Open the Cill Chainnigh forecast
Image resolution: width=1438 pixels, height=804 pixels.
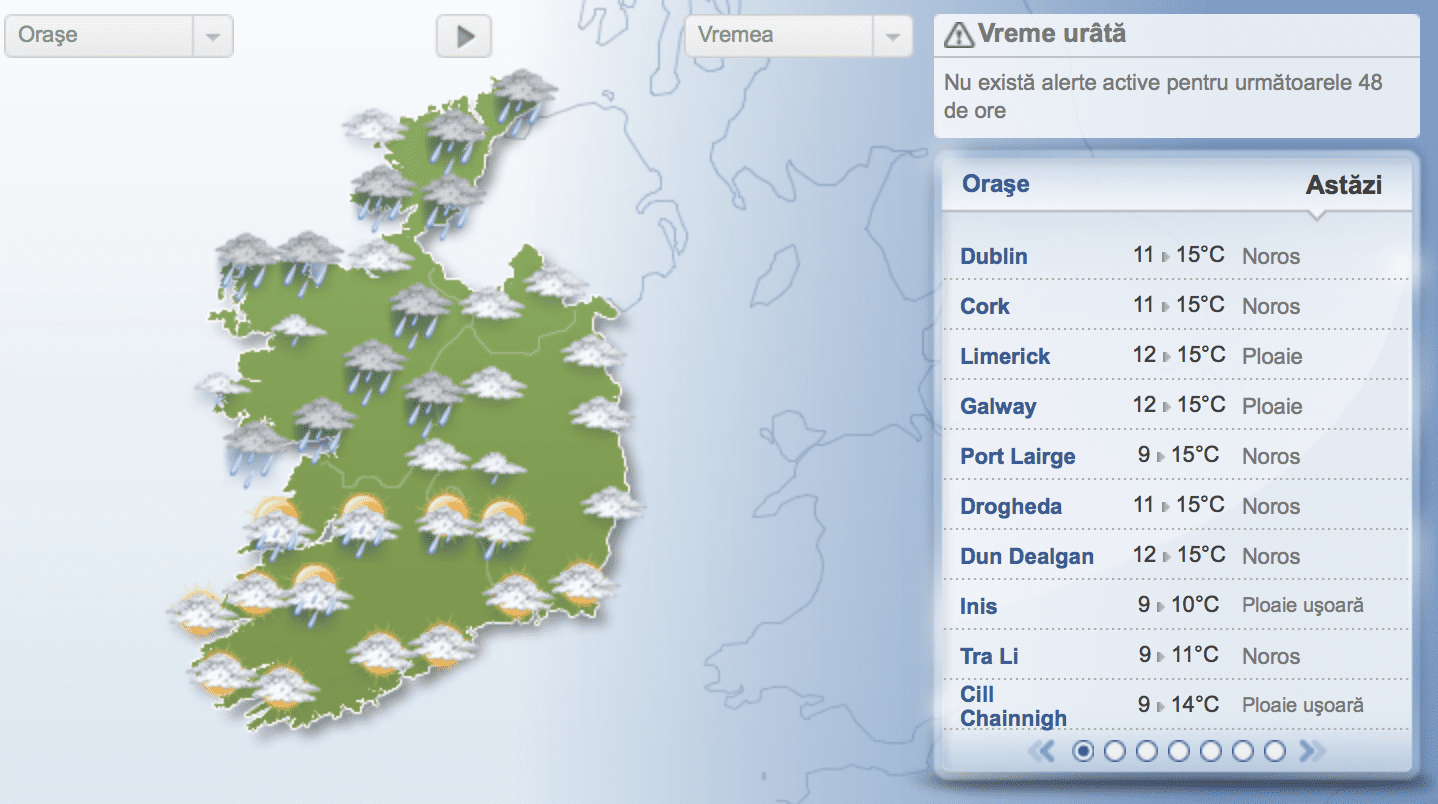pyautogui.click(x=1012, y=706)
